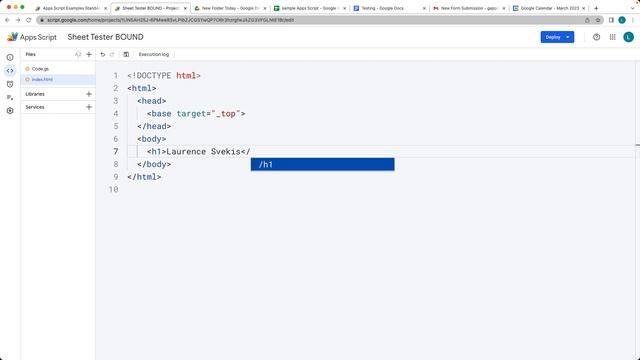Click the Services section label
Image resolution: width=640 pixels, height=360 pixels.
35,107
